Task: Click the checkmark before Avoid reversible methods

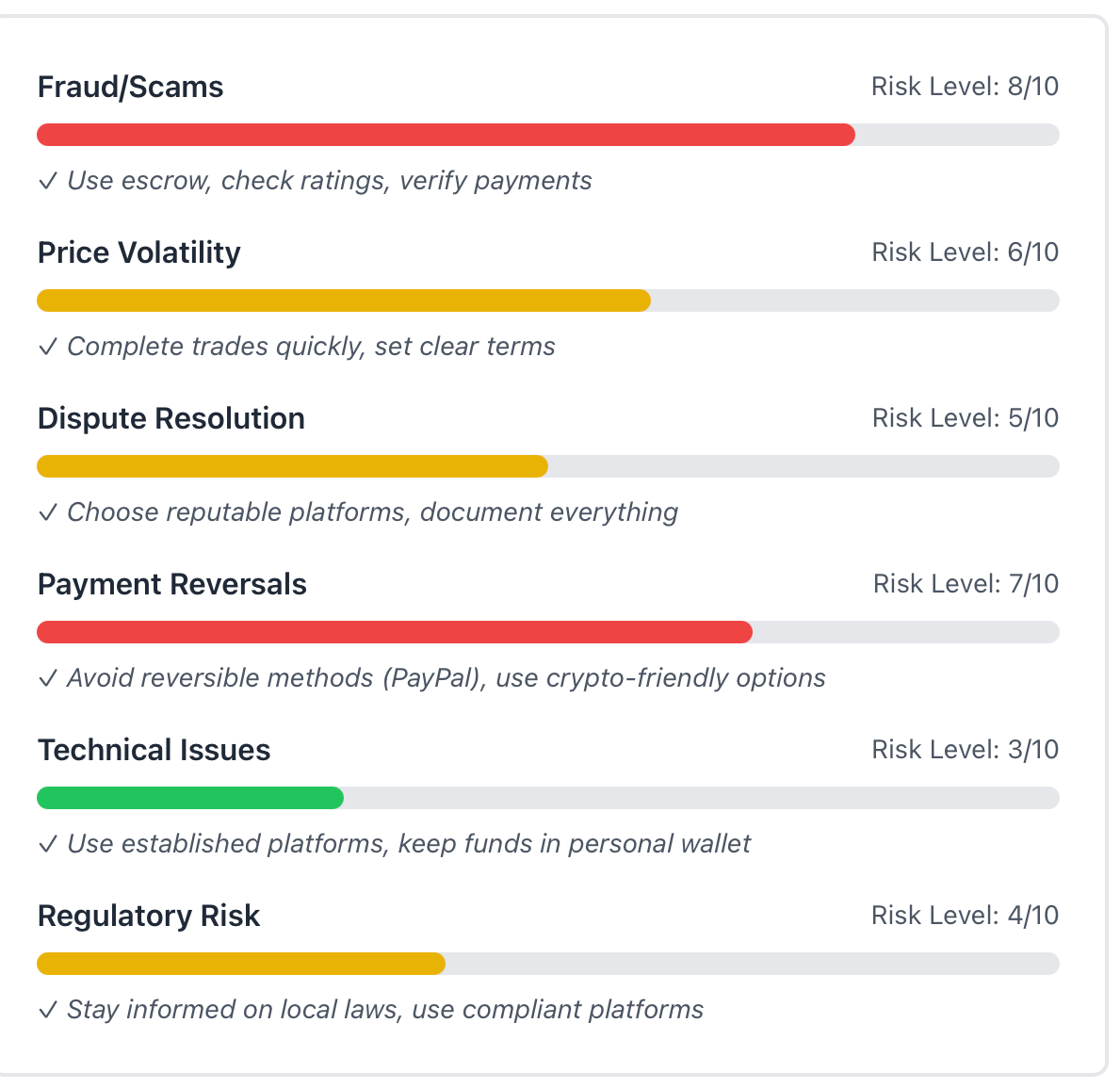Action: [x=48, y=678]
